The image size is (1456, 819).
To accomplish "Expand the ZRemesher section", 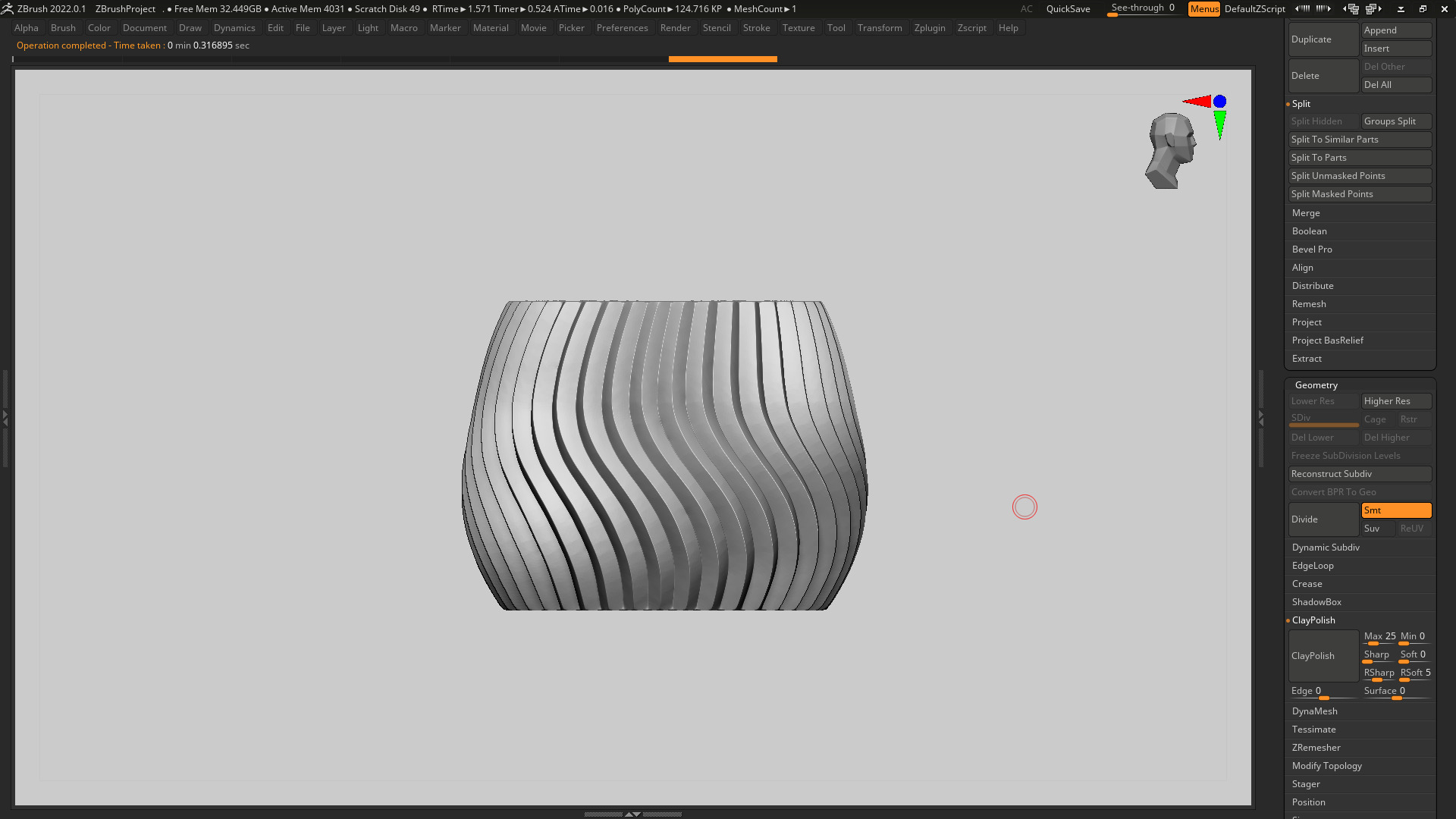I will coord(1316,748).
